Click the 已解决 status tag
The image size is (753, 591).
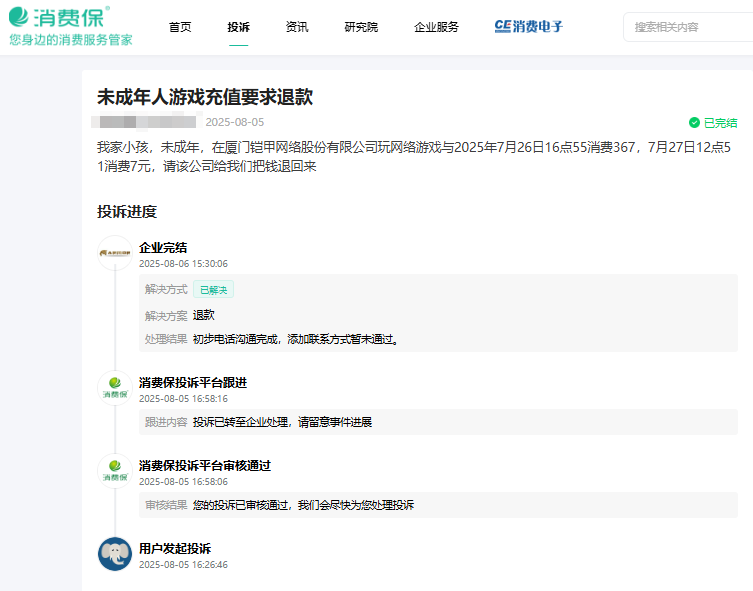click(213, 290)
